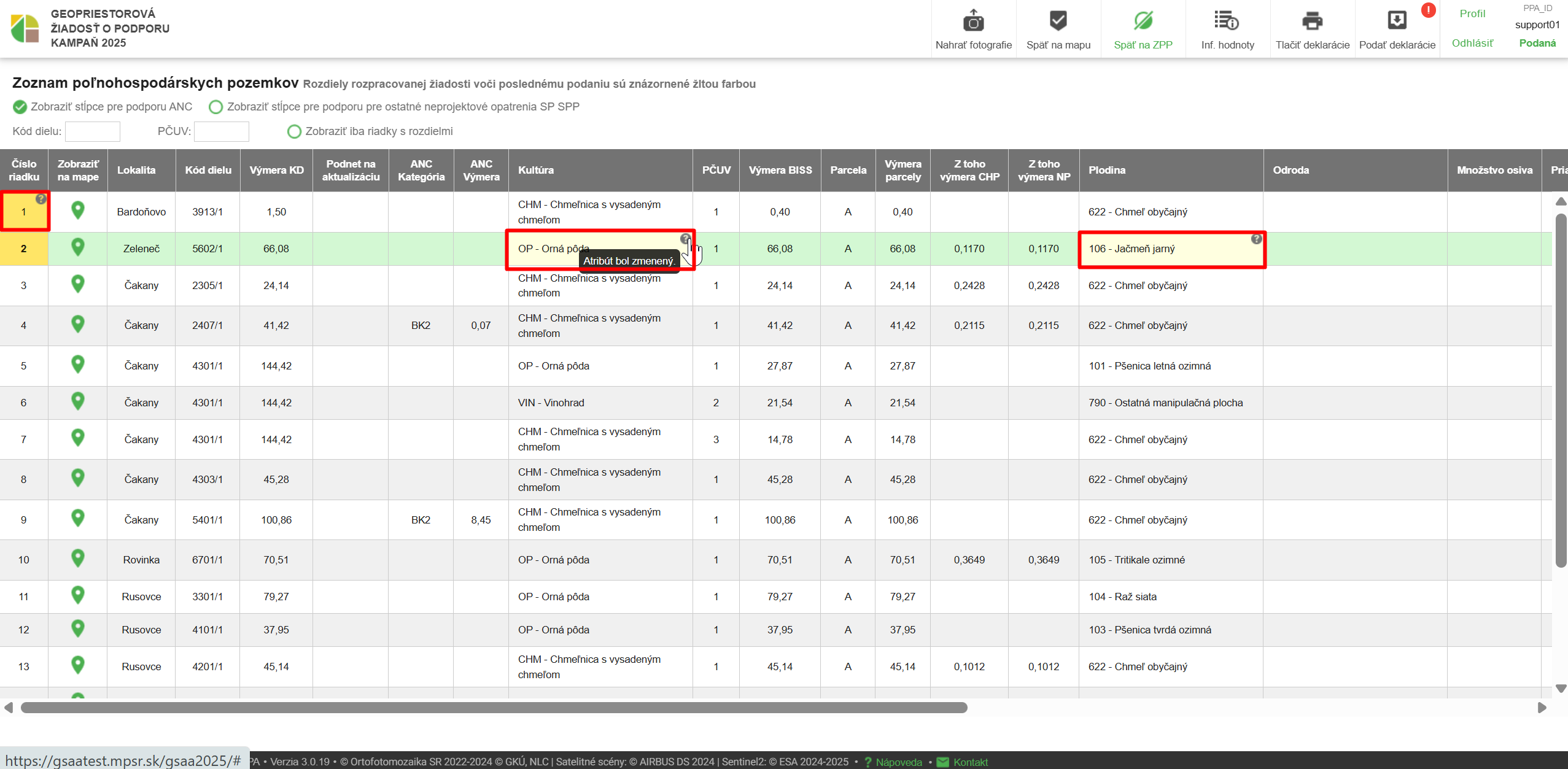Click the Kód dielu input field
Screen dimensions: 1568x769
[93, 131]
